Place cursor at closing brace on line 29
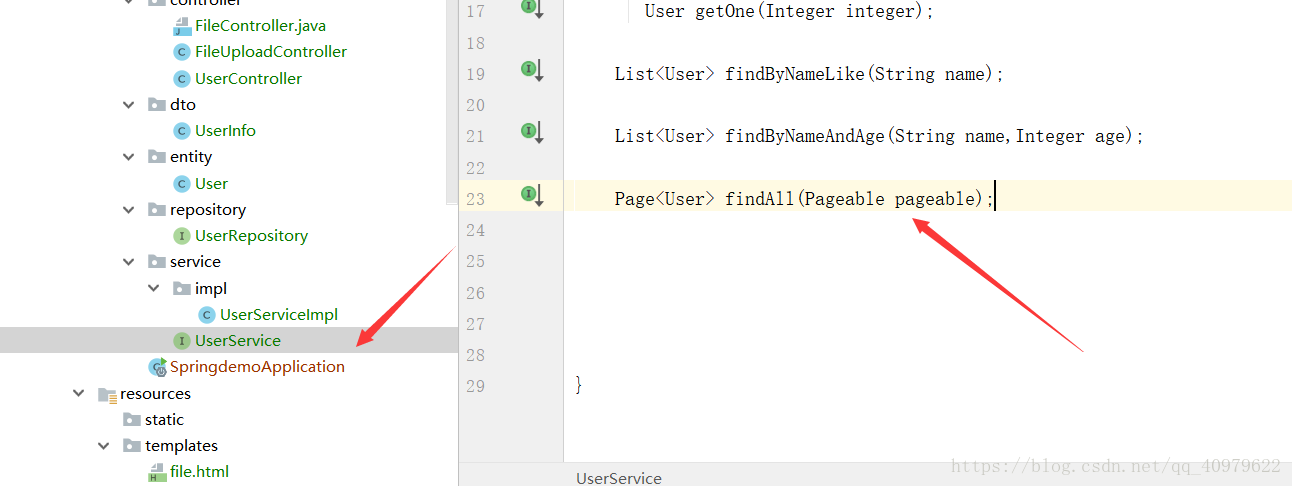Viewport: 1292px width, 486px height. tap(579, 385)
